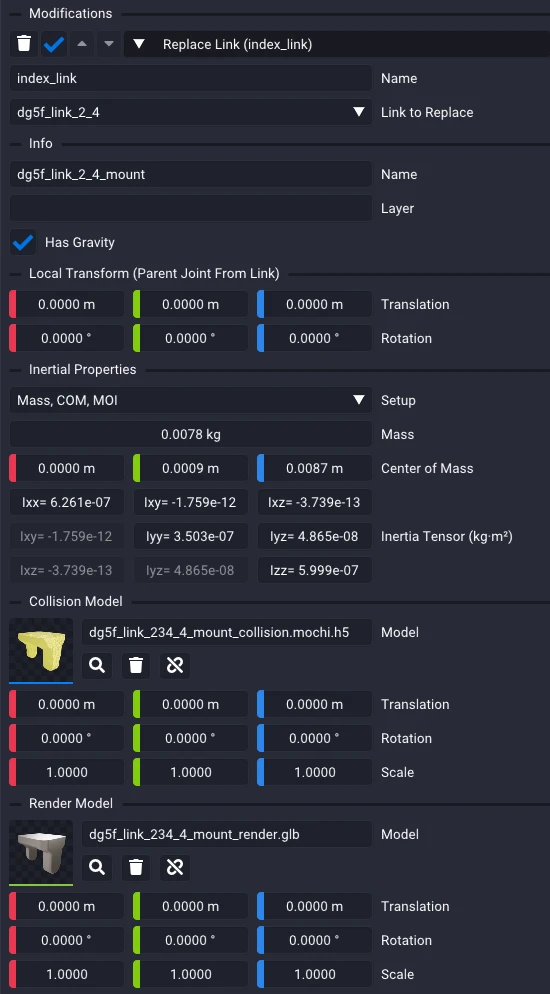Image resolution: width=550 pixels, height=994 pixels.
Task: Select Render Model Y translation field
Action: (x=190, y=907)
